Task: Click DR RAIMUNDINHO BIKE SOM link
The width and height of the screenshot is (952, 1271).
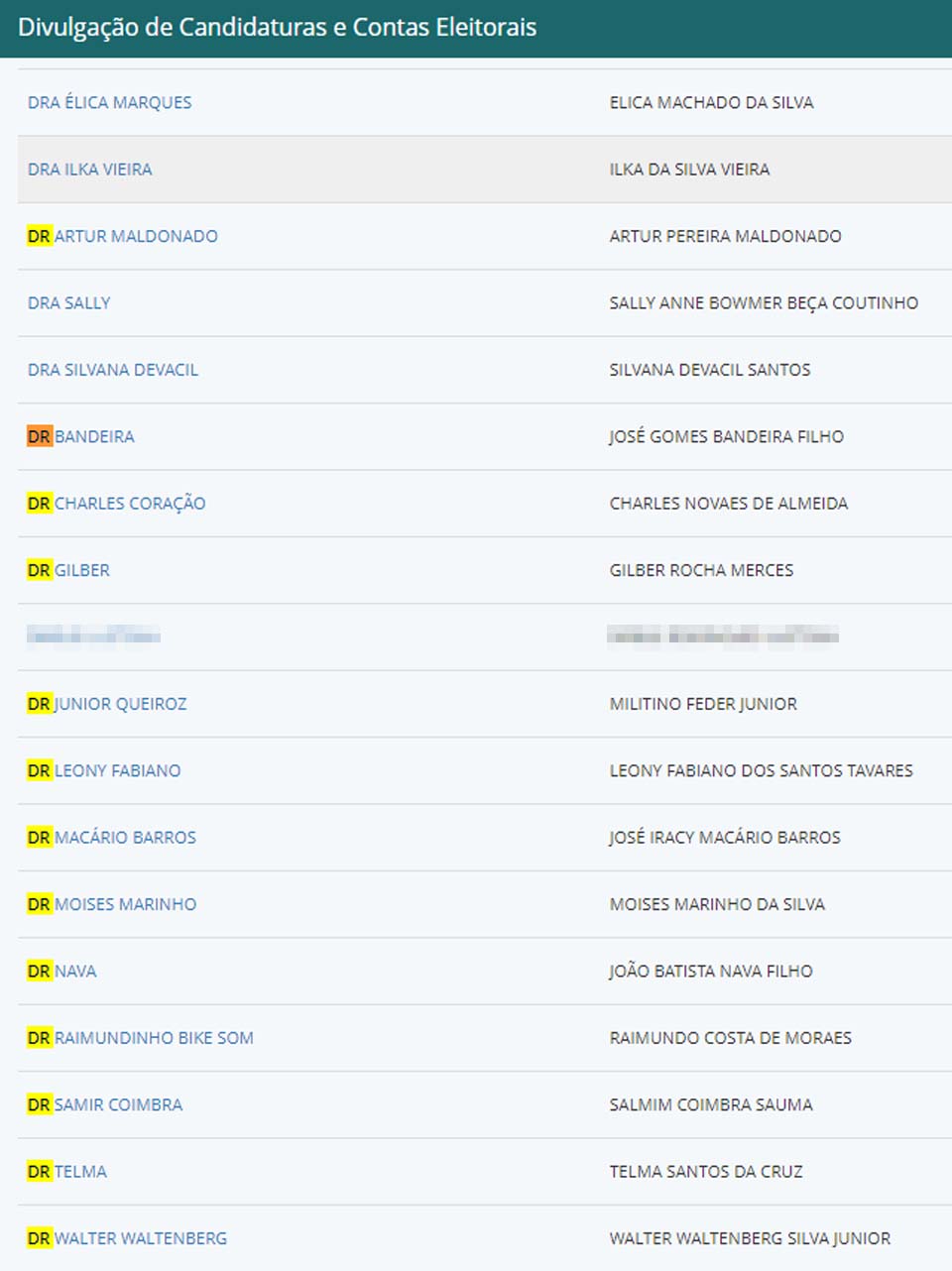Action: pyautogui.click(x=141, y=1038)
